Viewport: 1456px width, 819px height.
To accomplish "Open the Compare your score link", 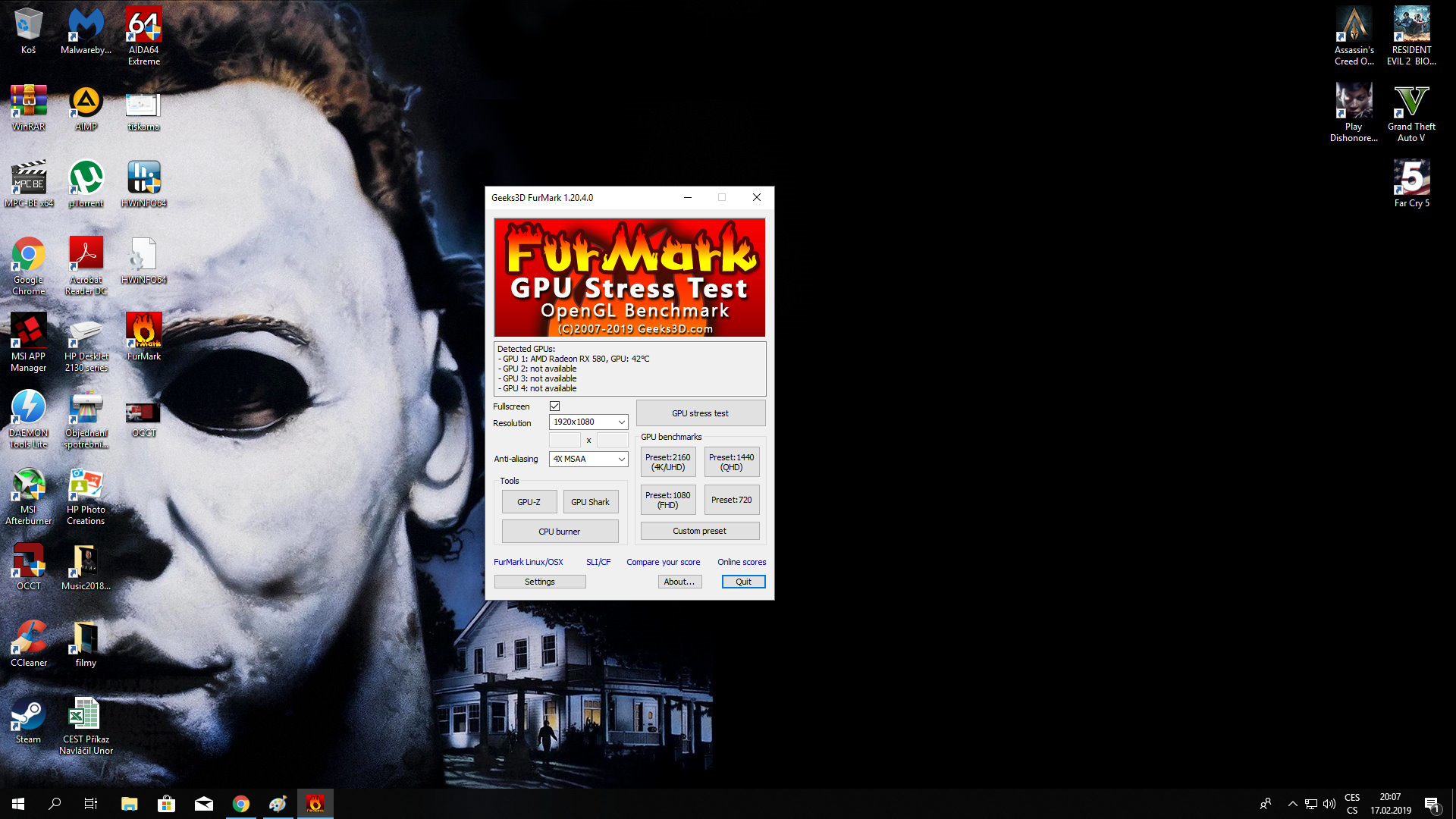I will click(x=663, y=562).
